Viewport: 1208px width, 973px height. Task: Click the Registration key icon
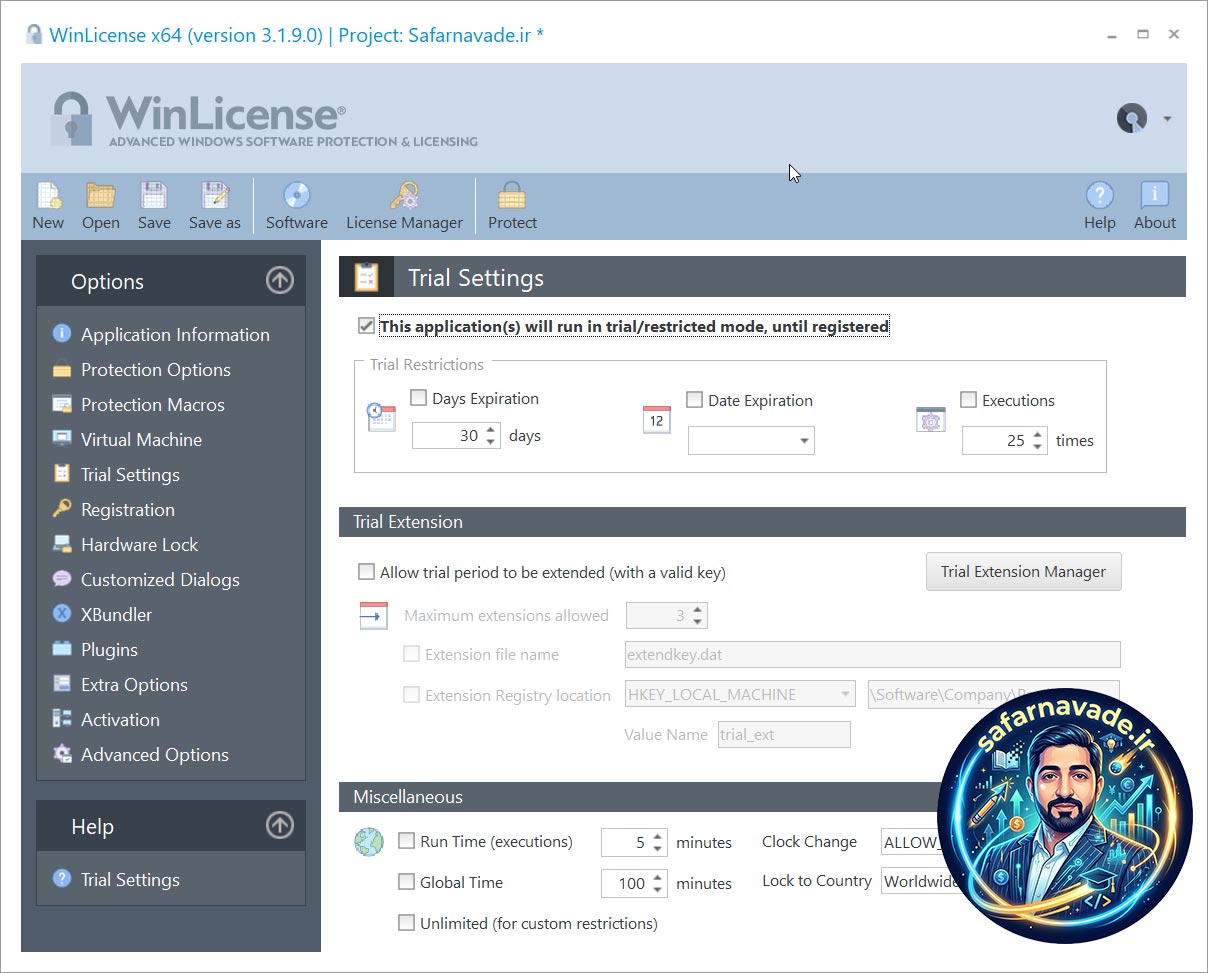coord(62,509)
